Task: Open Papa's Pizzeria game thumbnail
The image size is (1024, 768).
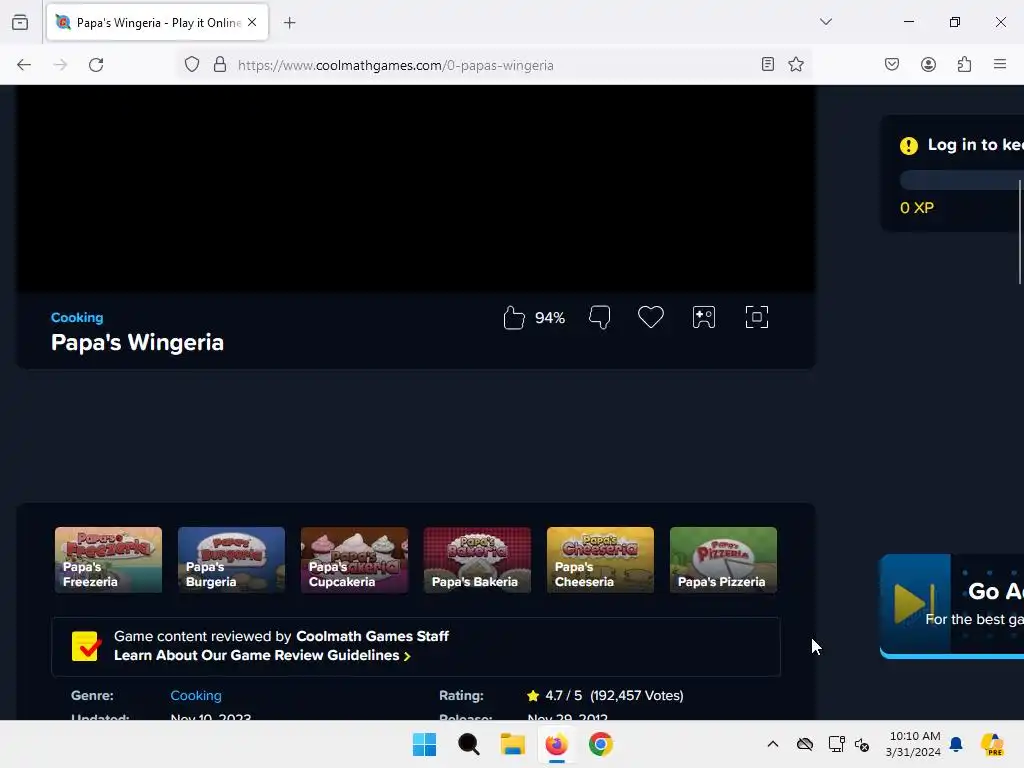Action: coord(724,560)
